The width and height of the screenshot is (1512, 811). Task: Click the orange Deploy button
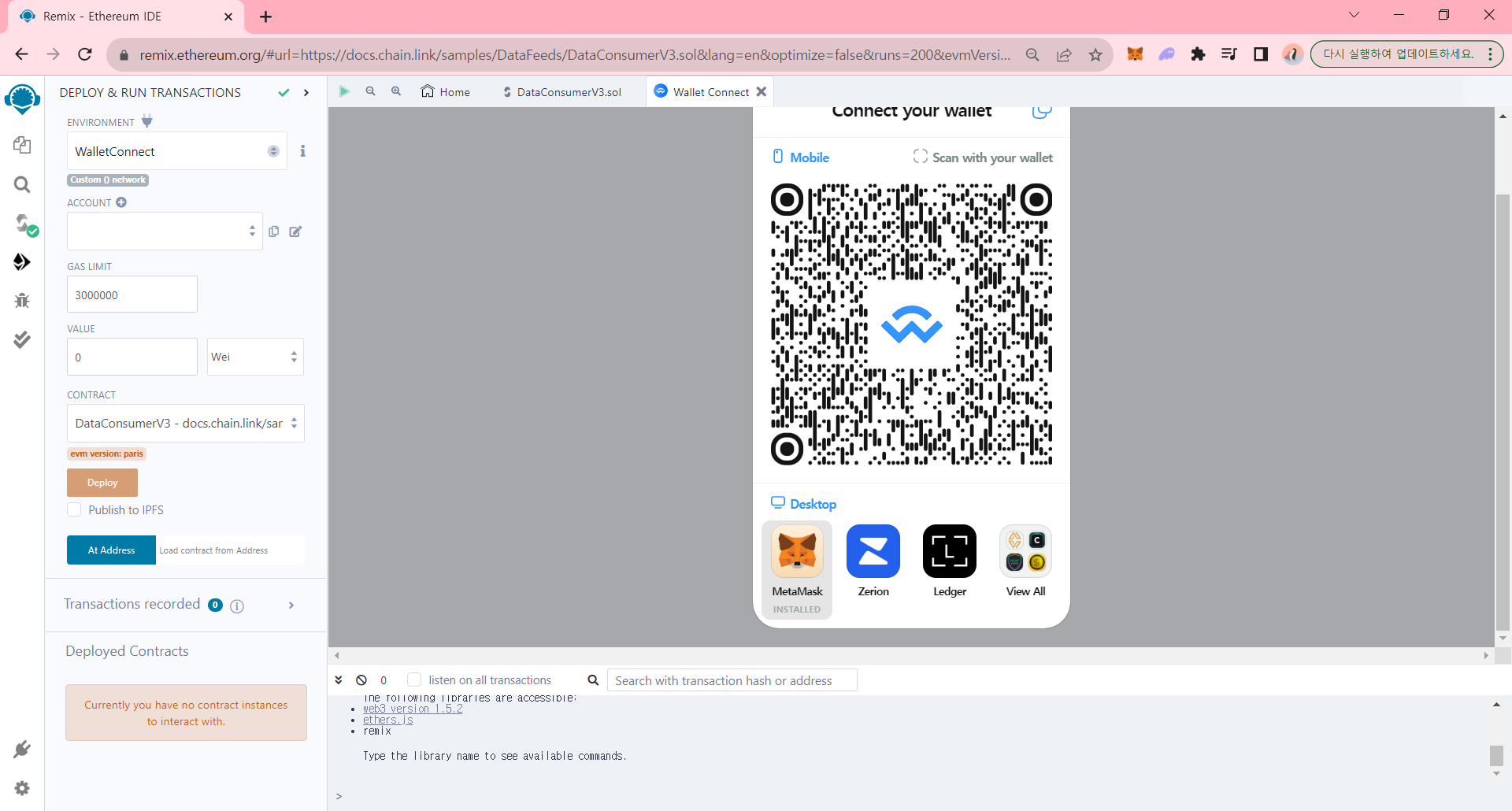click(102, 483)
